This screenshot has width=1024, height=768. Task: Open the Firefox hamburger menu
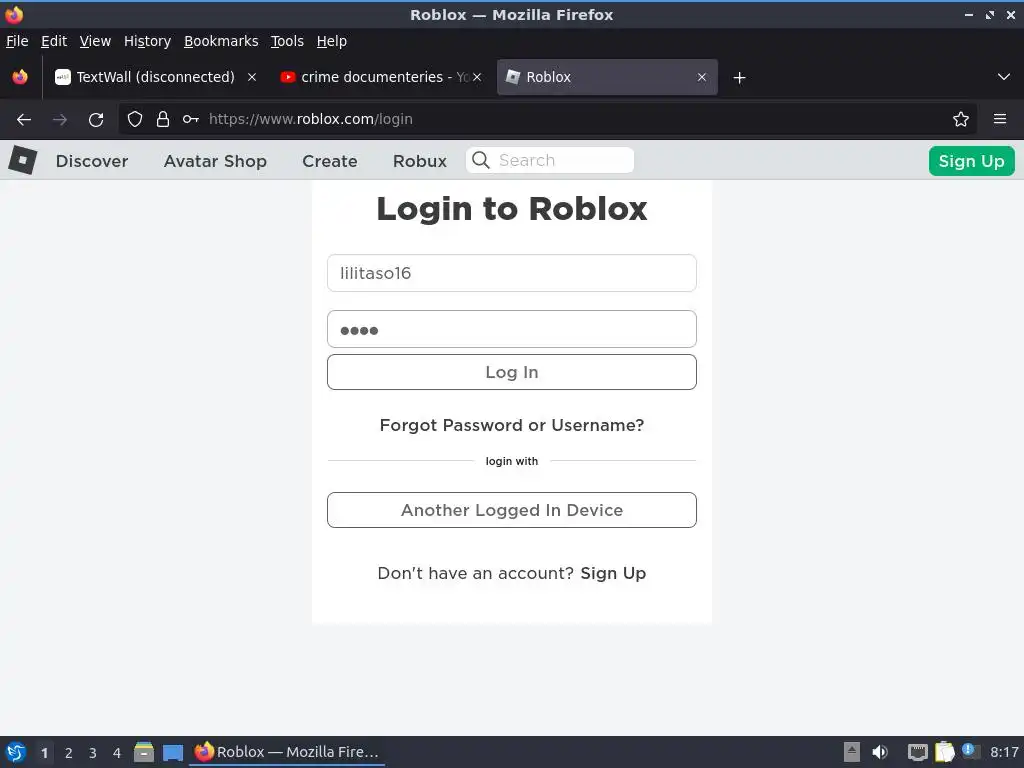pos(1000,119)
